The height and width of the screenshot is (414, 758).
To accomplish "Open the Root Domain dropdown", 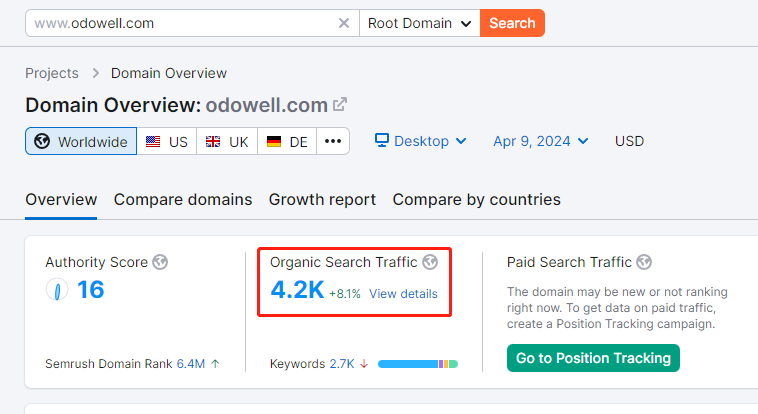I will (x=420, y=23).
